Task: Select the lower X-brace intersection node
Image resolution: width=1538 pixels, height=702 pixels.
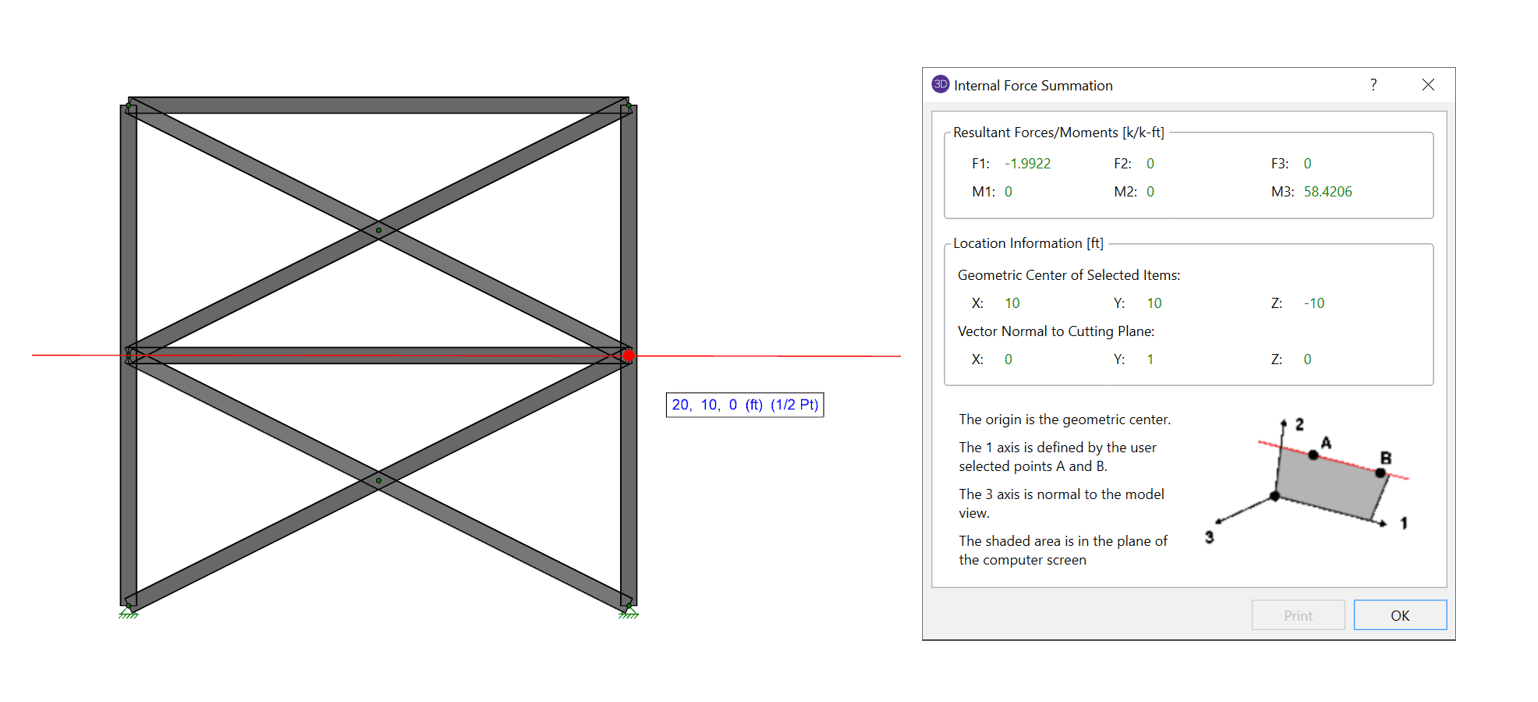Action: 378,481
